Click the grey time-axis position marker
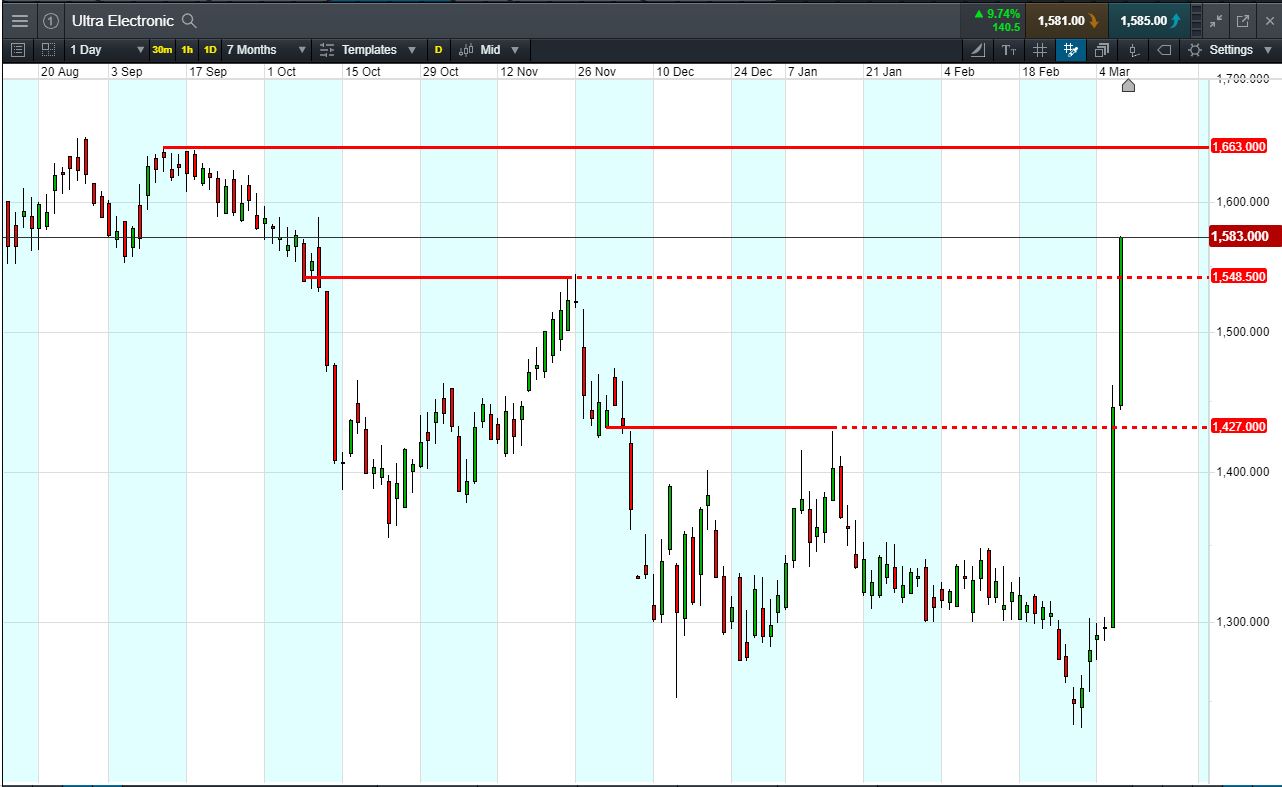1282x787 pixels. click(x=1128, y=86)
